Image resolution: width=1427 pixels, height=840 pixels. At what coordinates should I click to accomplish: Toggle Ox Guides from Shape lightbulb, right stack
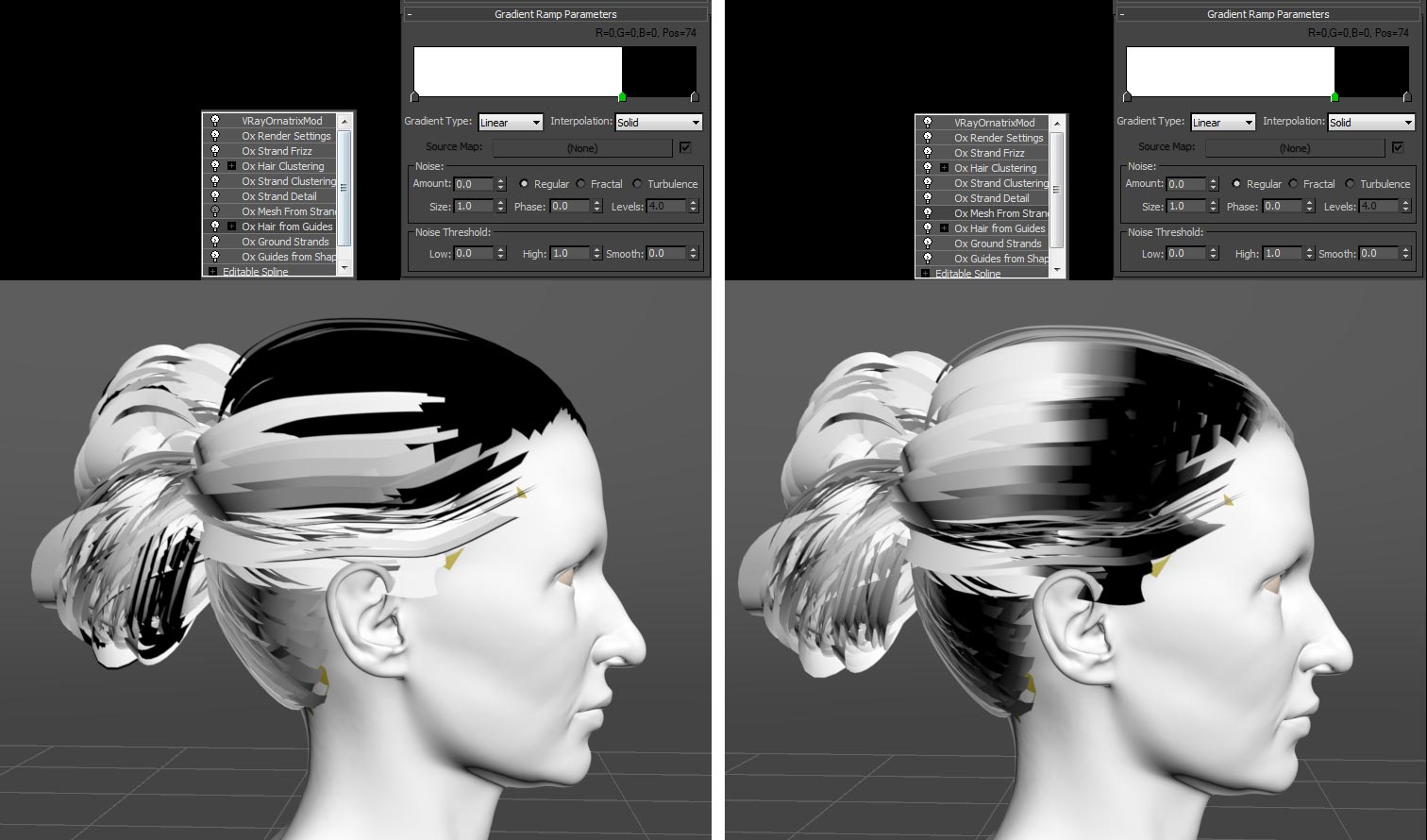click(928, 259)
